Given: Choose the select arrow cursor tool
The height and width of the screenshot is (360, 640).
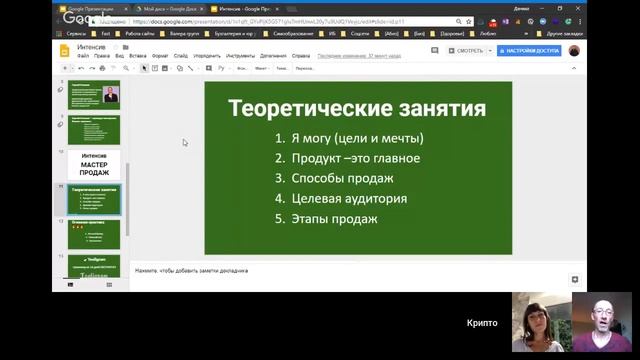Looking at the screenshot, I should click(x=144, y=69).
